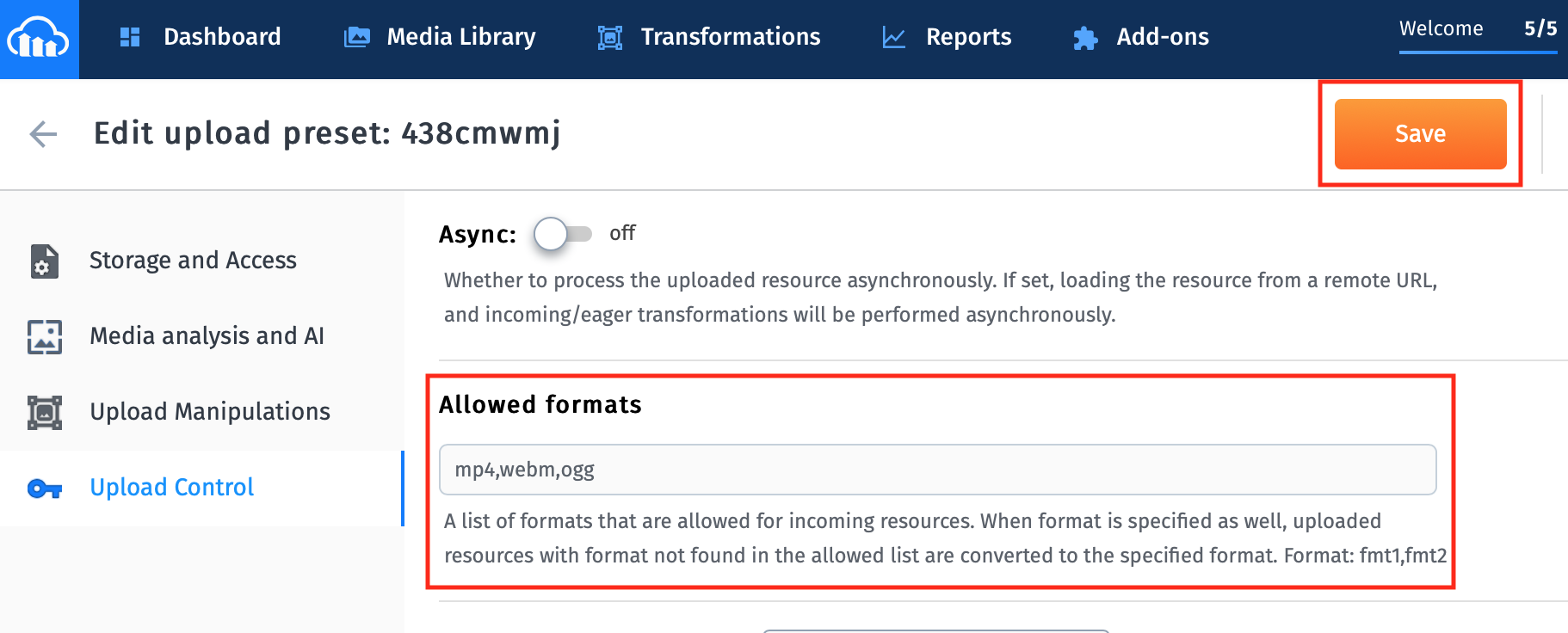Click the Media analysis and AI icon

click(45, 336)
